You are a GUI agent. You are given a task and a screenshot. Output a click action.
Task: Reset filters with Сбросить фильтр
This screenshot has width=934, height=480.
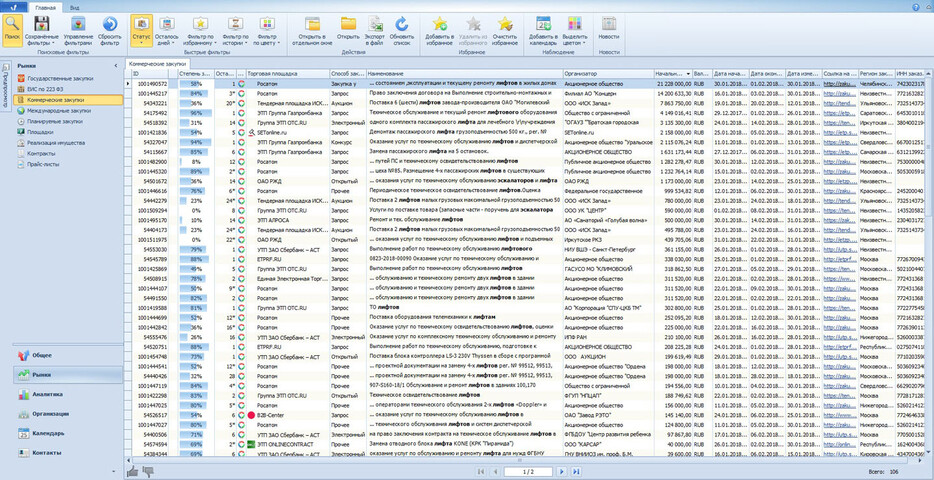110,32
